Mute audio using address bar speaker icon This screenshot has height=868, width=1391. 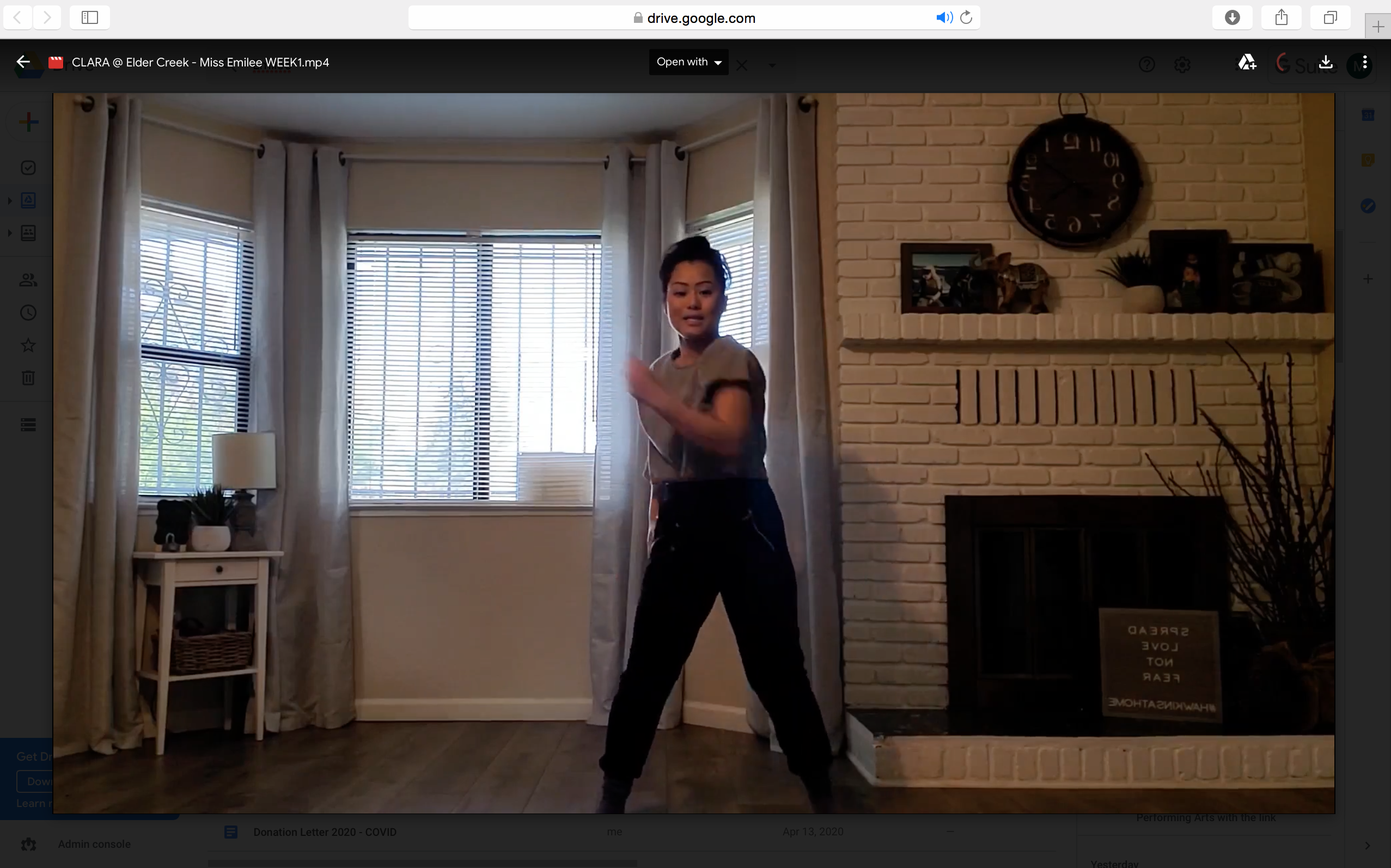944,18
